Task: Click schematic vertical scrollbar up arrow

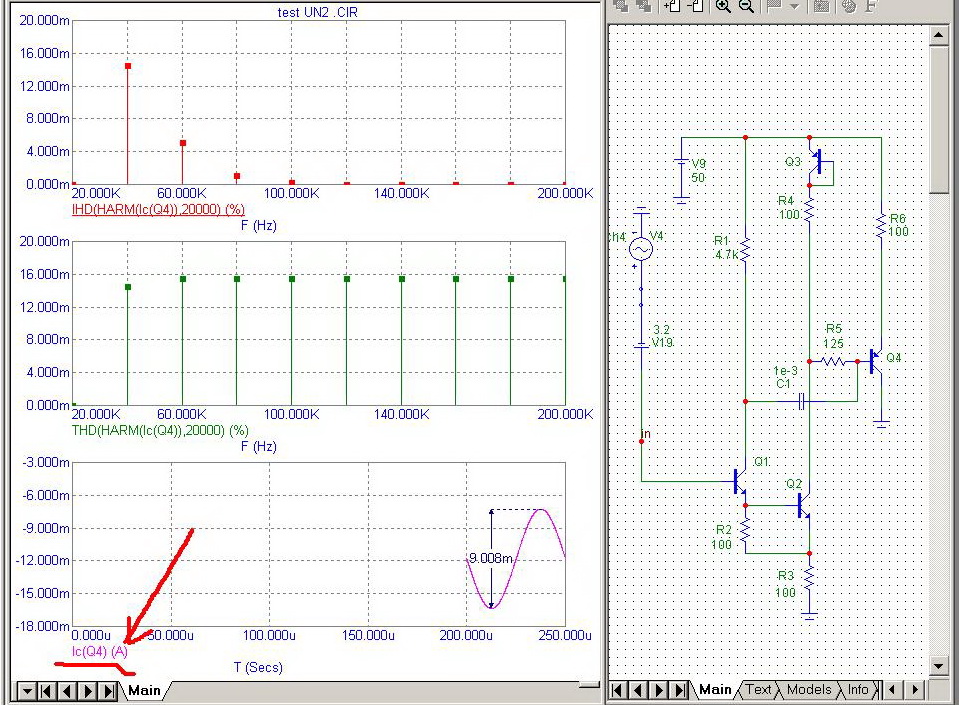Action: tap(939, 35)
